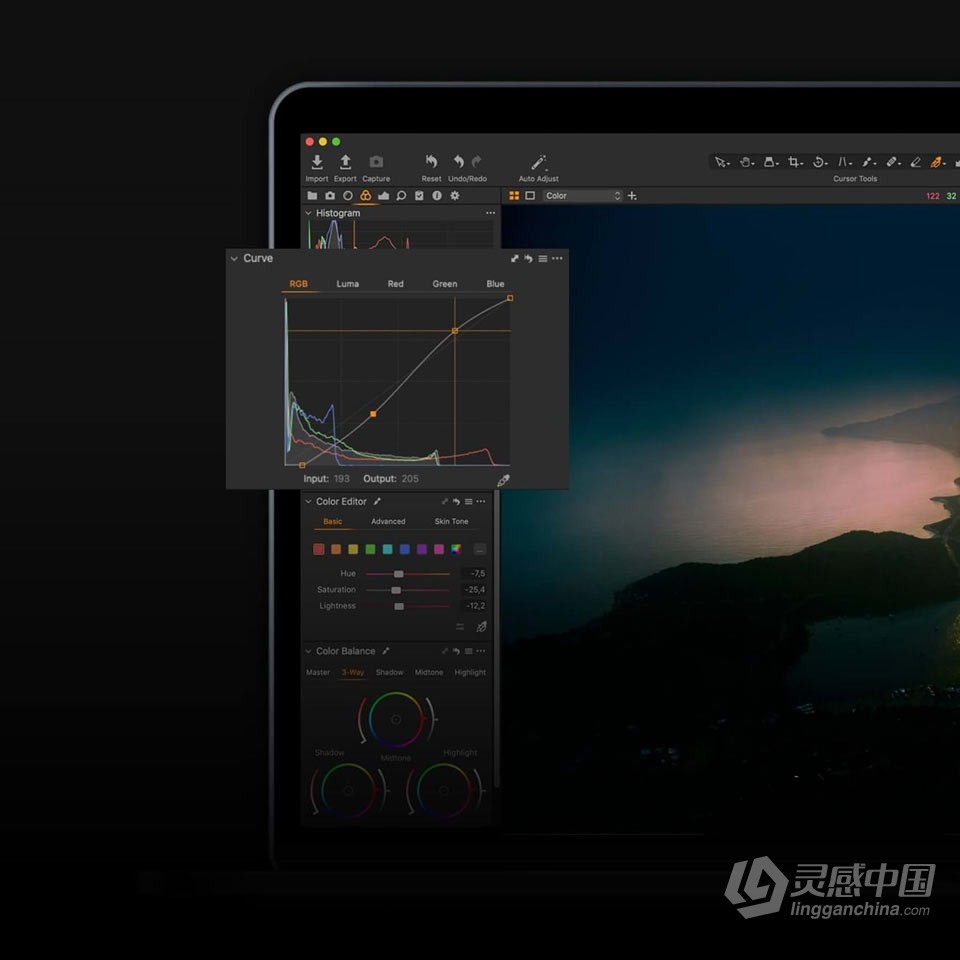Select the pointer Select cursor tool
The height and width of the screenshot is (960, 960).
click(721, 162)
